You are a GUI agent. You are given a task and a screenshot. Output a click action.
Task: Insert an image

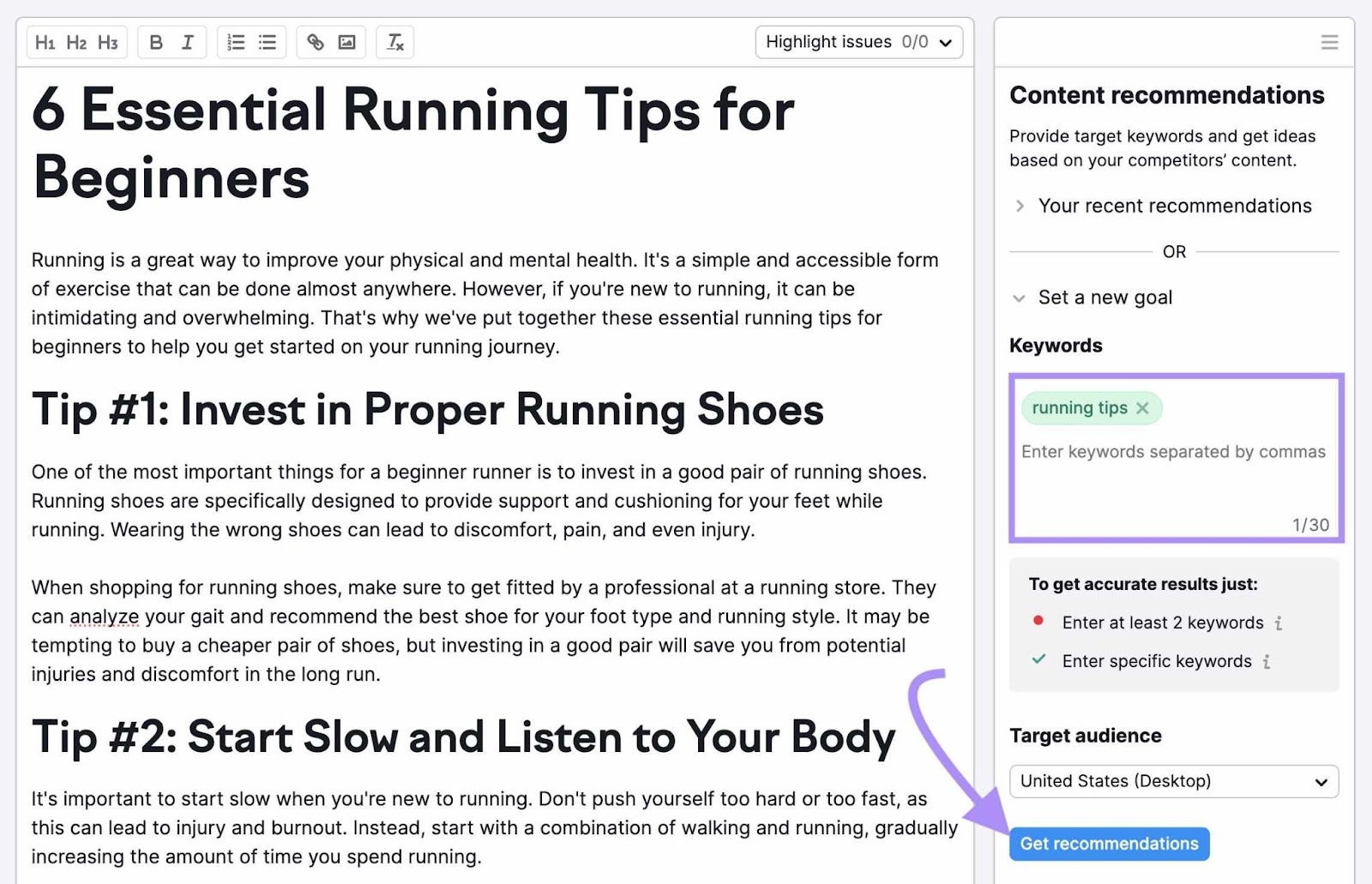click(x=346, y=41)
